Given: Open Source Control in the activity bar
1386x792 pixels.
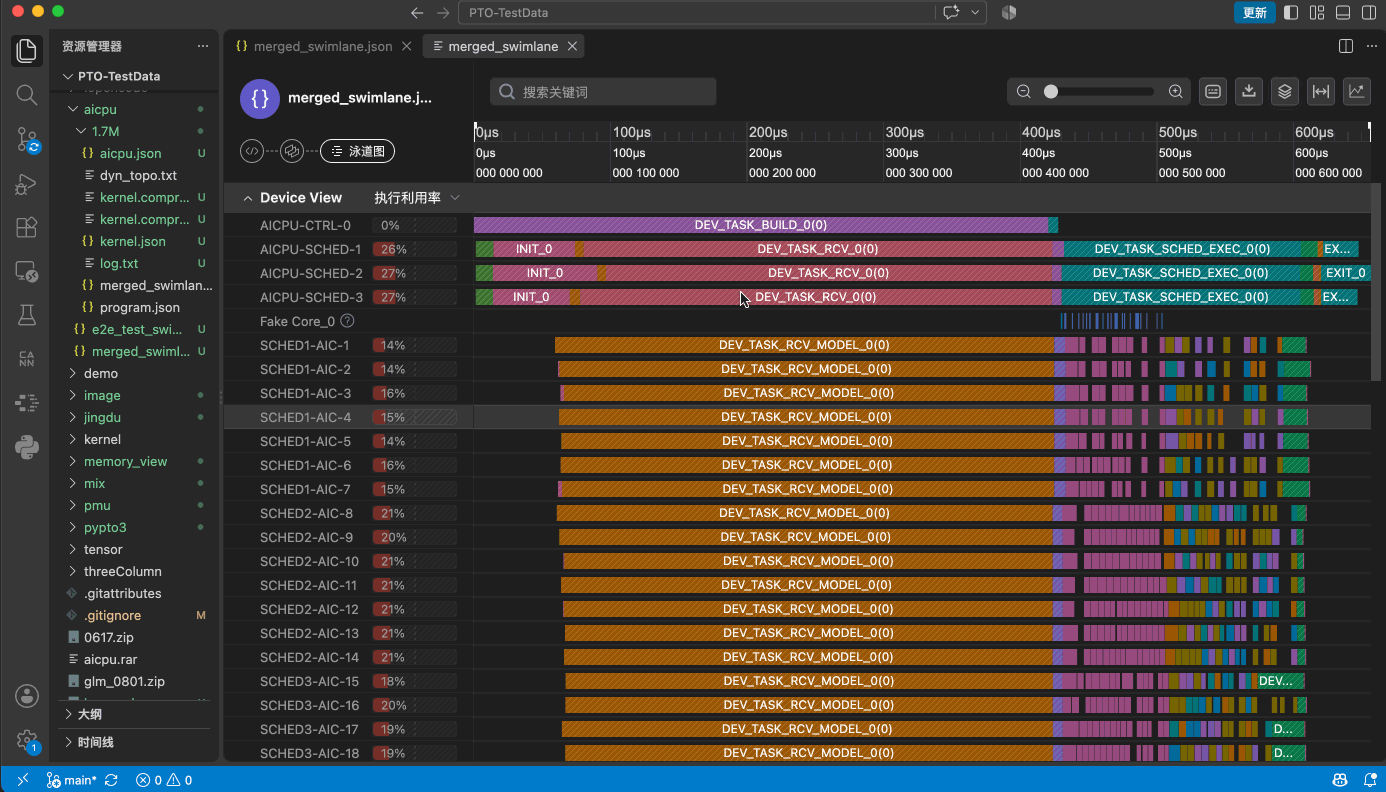Looking at the screenshot, I should [27, 139].
